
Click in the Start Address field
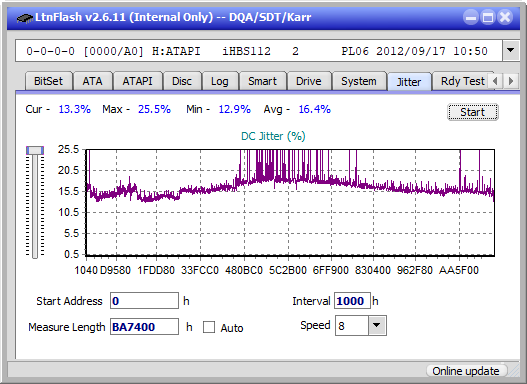tap(144, 301)
